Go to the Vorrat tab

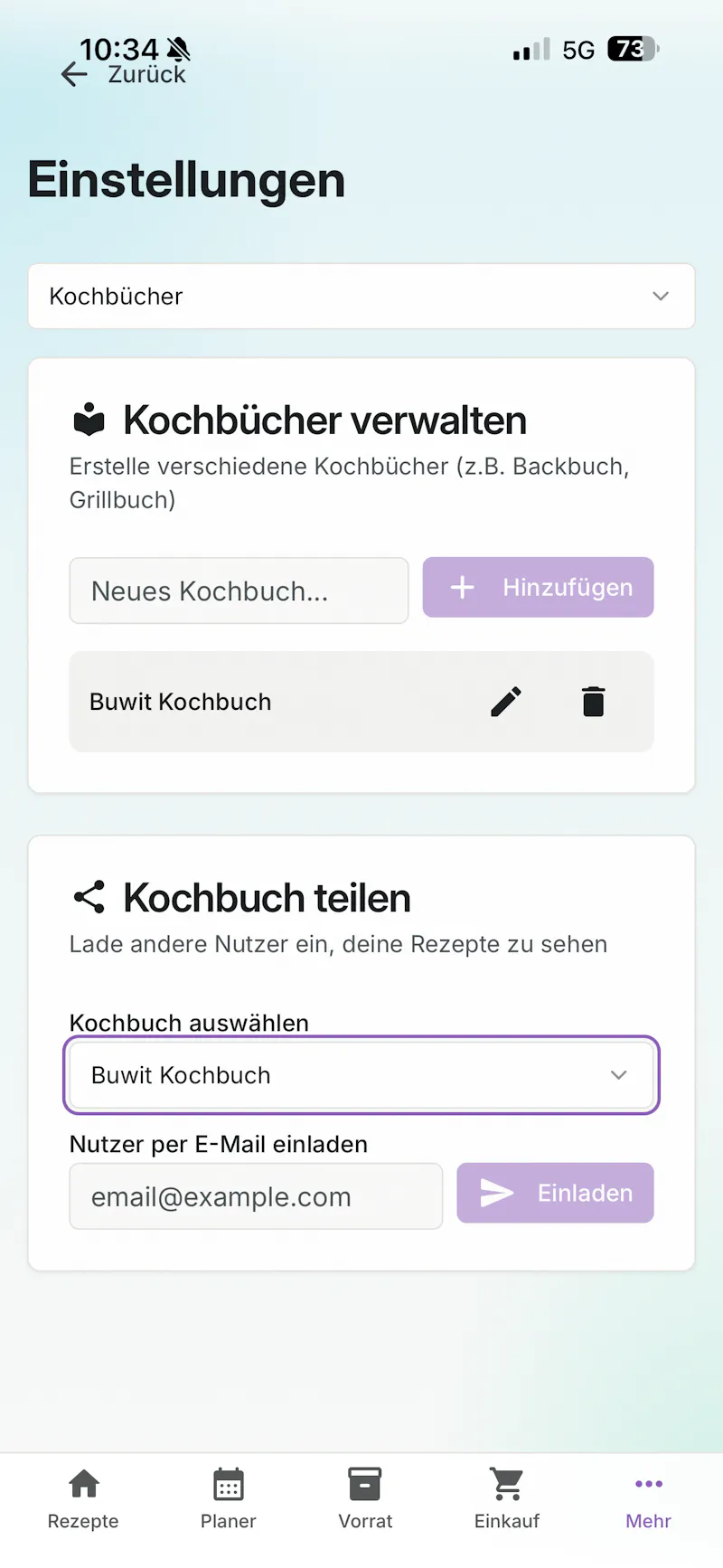365,1500
